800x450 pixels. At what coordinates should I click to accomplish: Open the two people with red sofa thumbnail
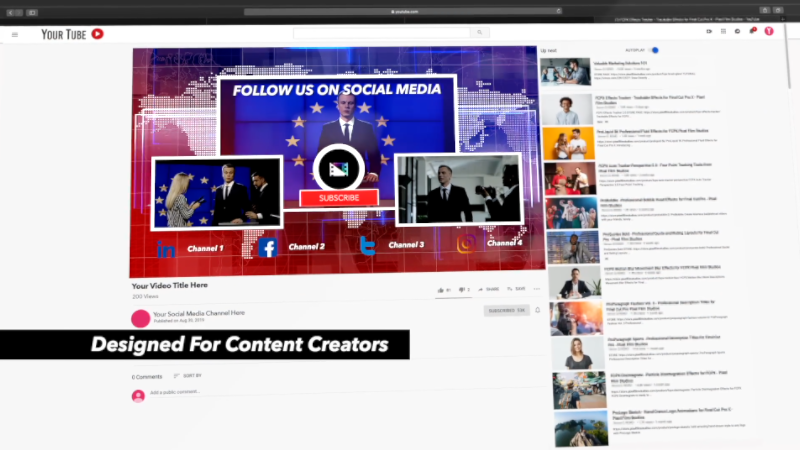coord(570,179)
